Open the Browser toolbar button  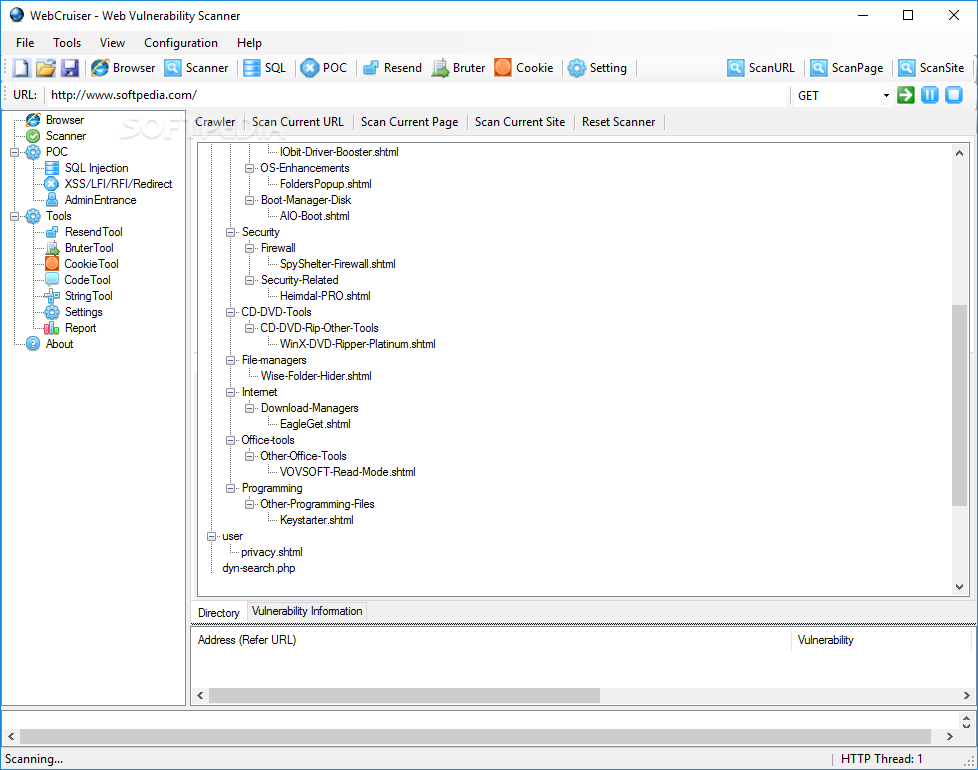123,68
